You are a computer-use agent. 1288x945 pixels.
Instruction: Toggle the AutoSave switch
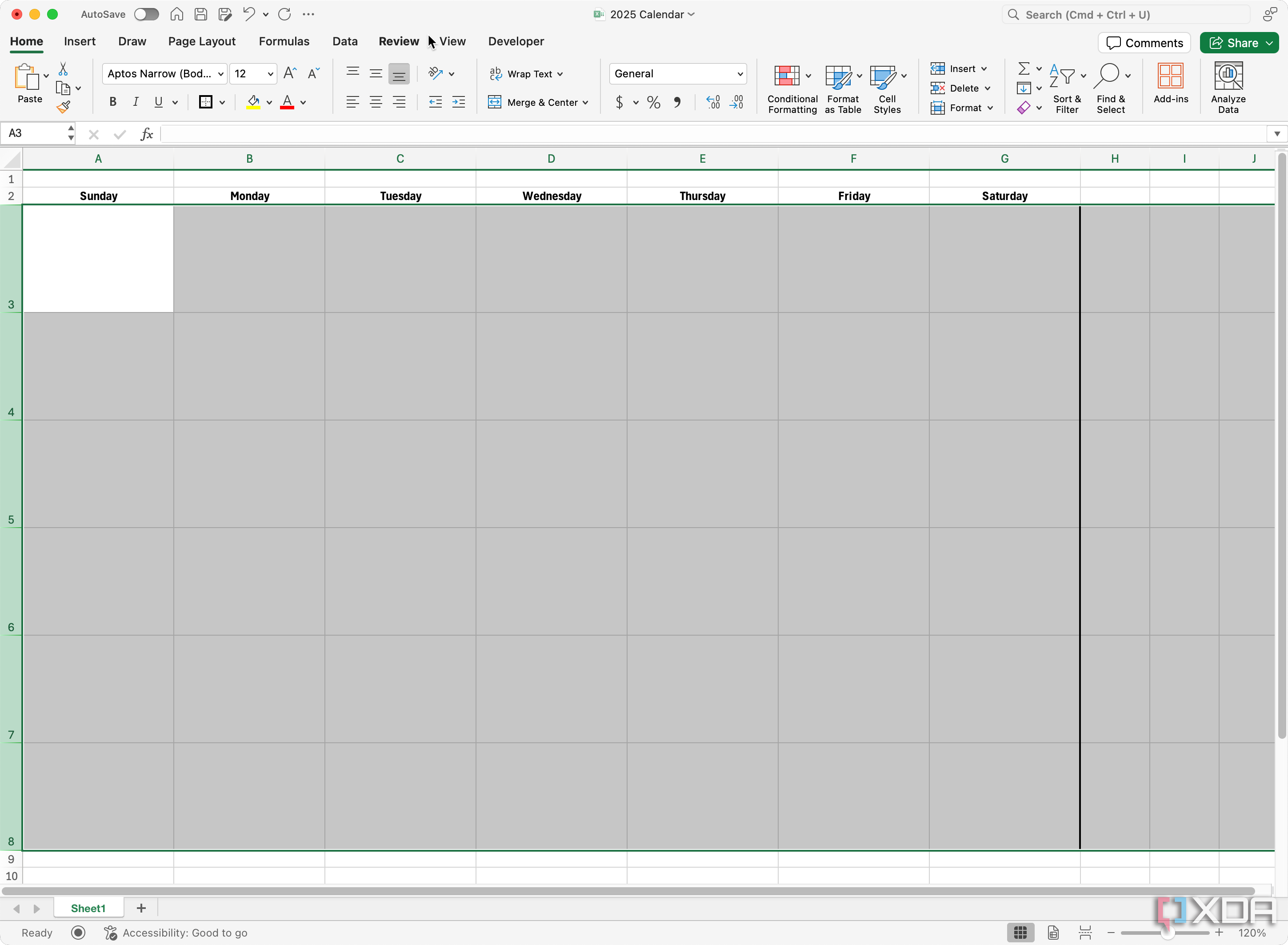click(148, 14)
